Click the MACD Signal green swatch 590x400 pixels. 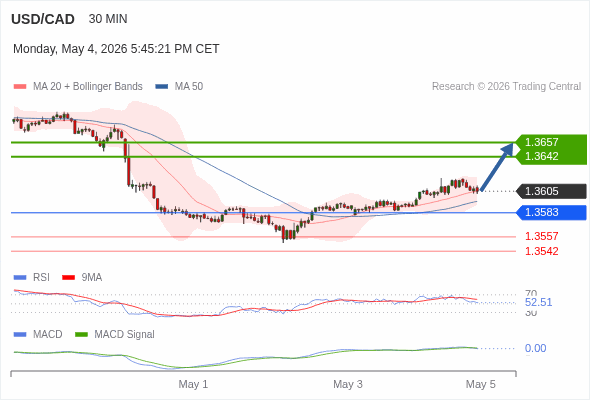pyautogui.click(x=81, y=335)
